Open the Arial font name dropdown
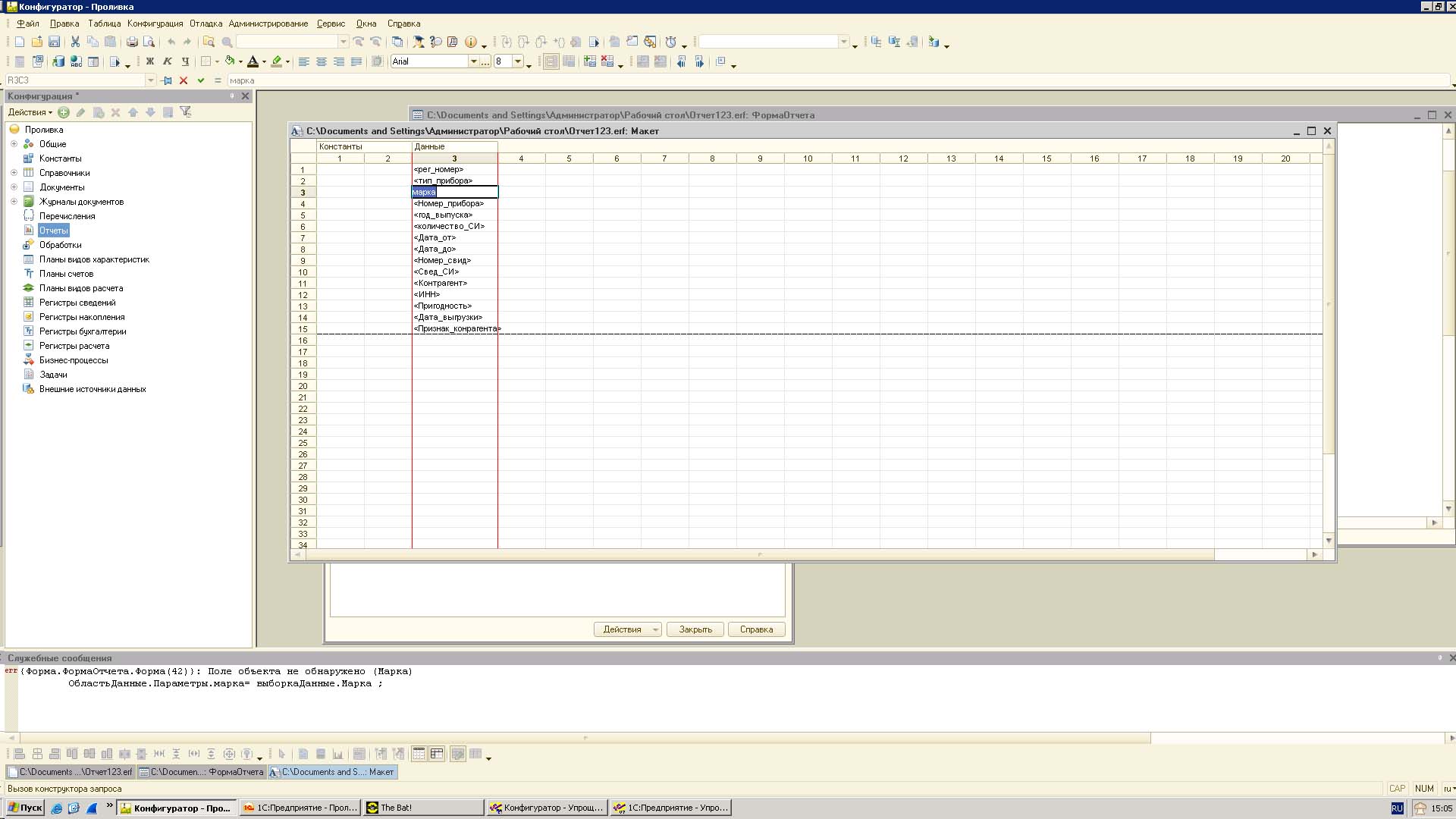The width and height of the screenshot is (1456, 819). pyautogui.click(x=474, y=61)
